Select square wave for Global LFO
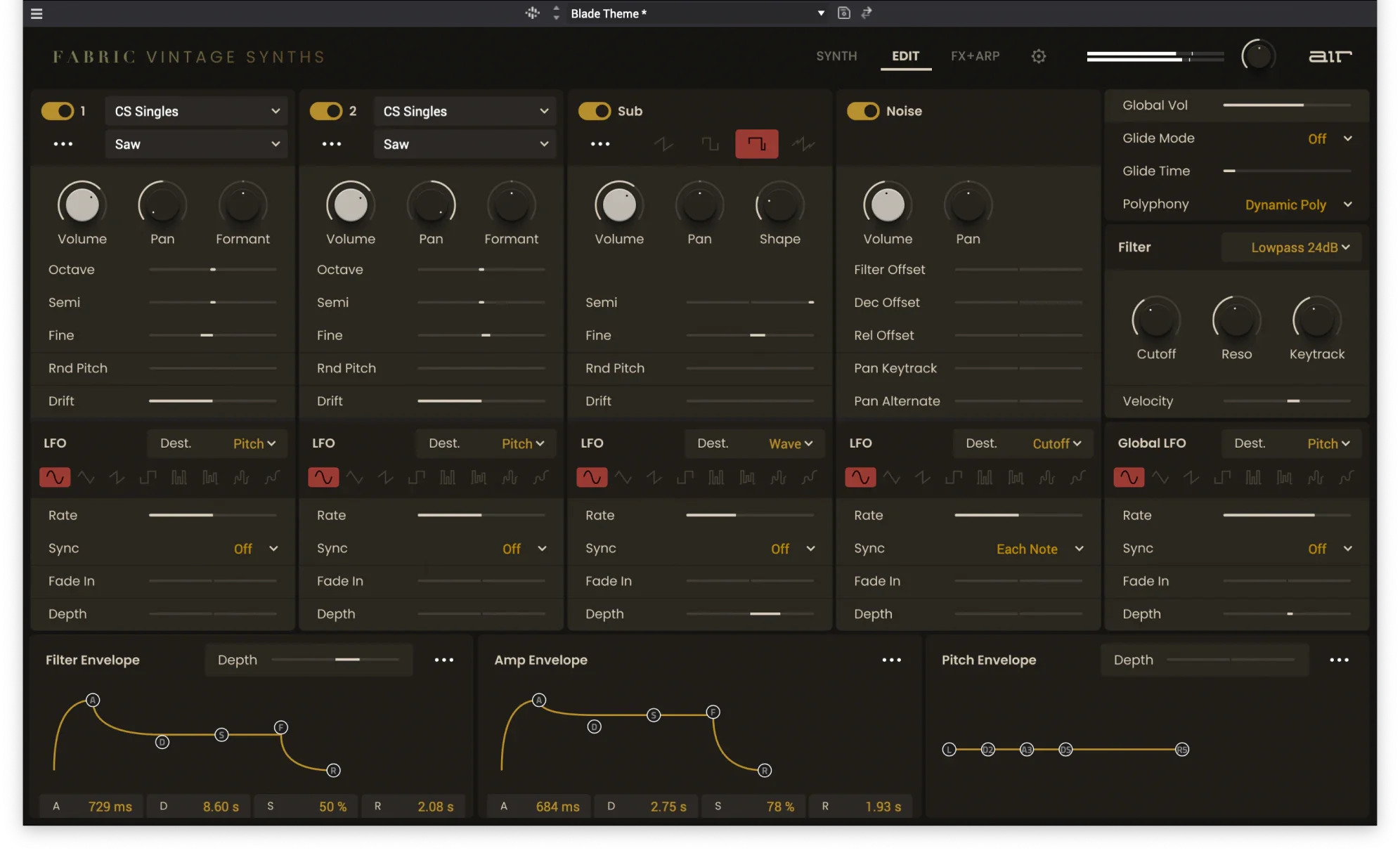The width and height of the screenshot is (1400, 853). click(1222, 478)
